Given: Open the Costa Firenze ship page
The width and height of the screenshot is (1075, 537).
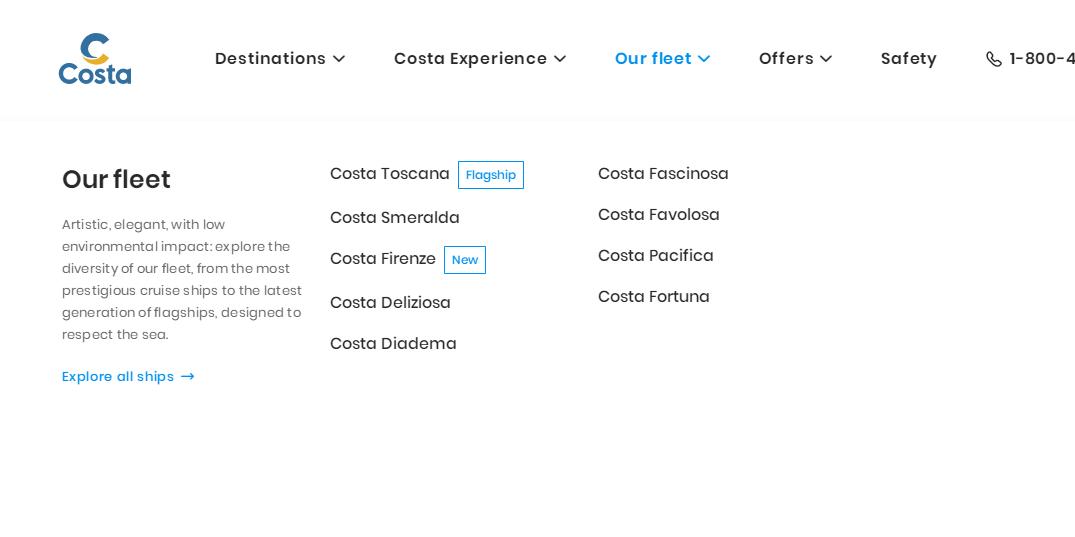Looking at the screenshot, I should tap(382, 259).
